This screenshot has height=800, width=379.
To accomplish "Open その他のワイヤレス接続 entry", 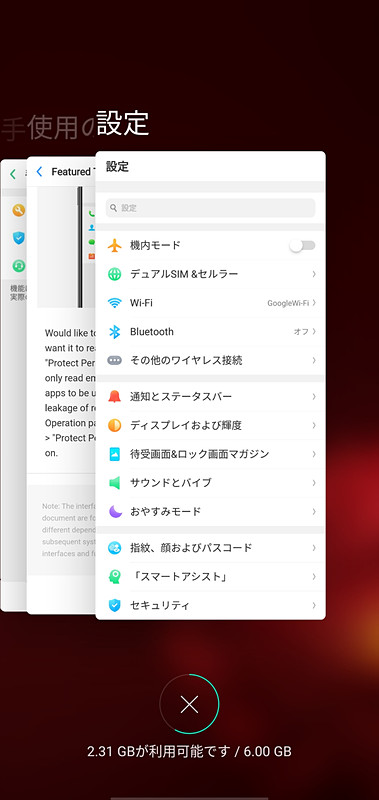I will click(210, 361).
